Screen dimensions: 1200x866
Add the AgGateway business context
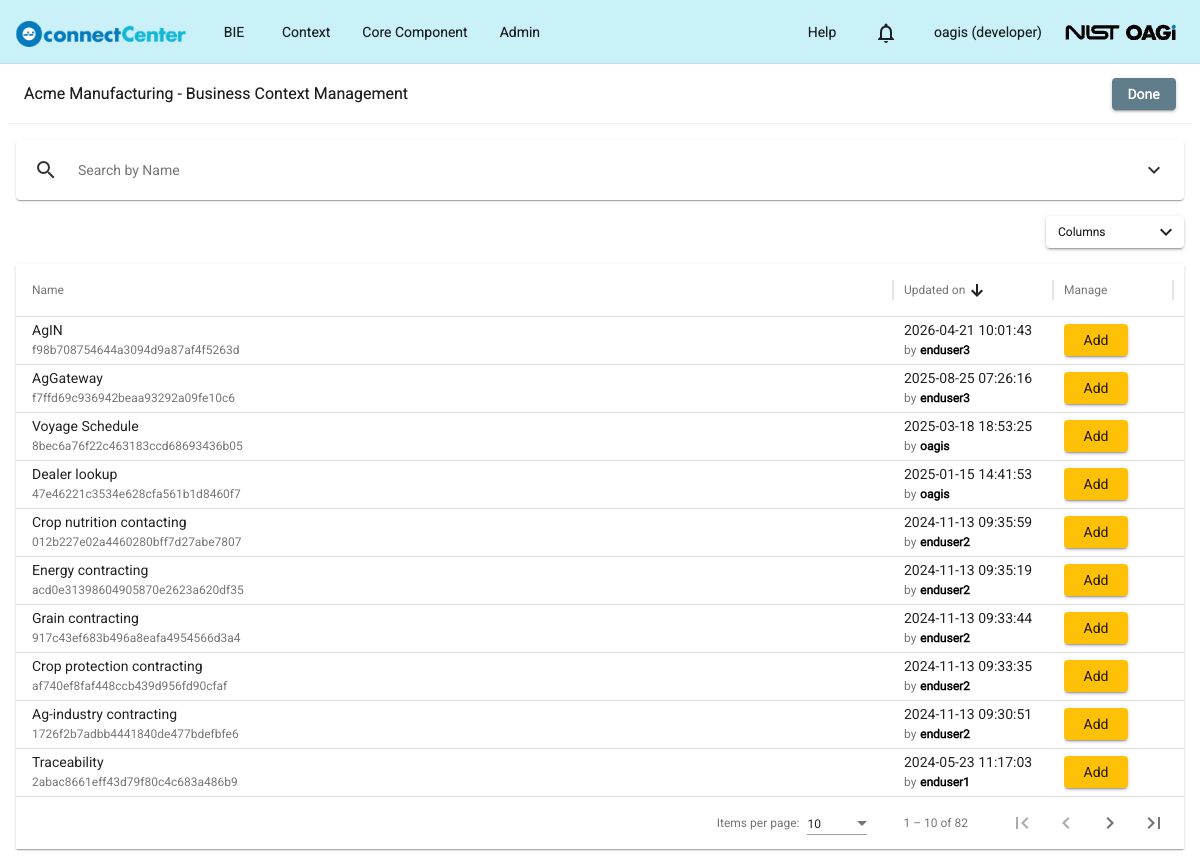tap(1096, 388)
